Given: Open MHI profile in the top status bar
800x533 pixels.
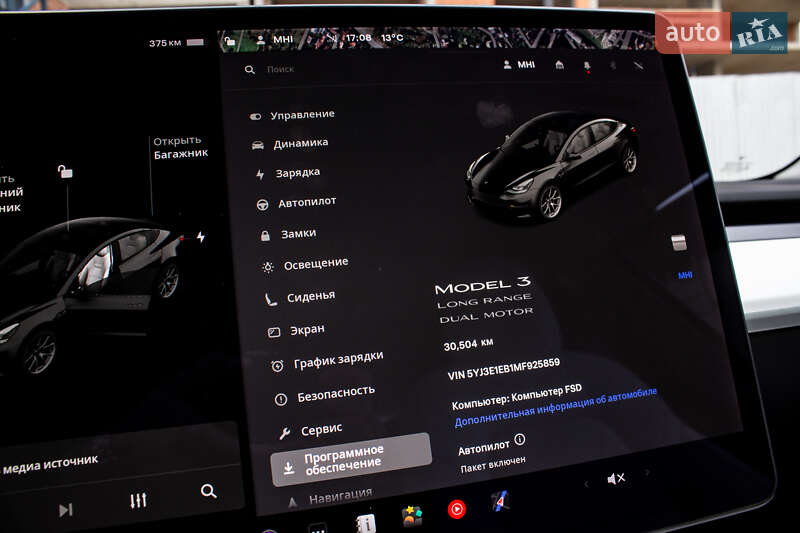Looking at the screenshot, I should (274, 39).
